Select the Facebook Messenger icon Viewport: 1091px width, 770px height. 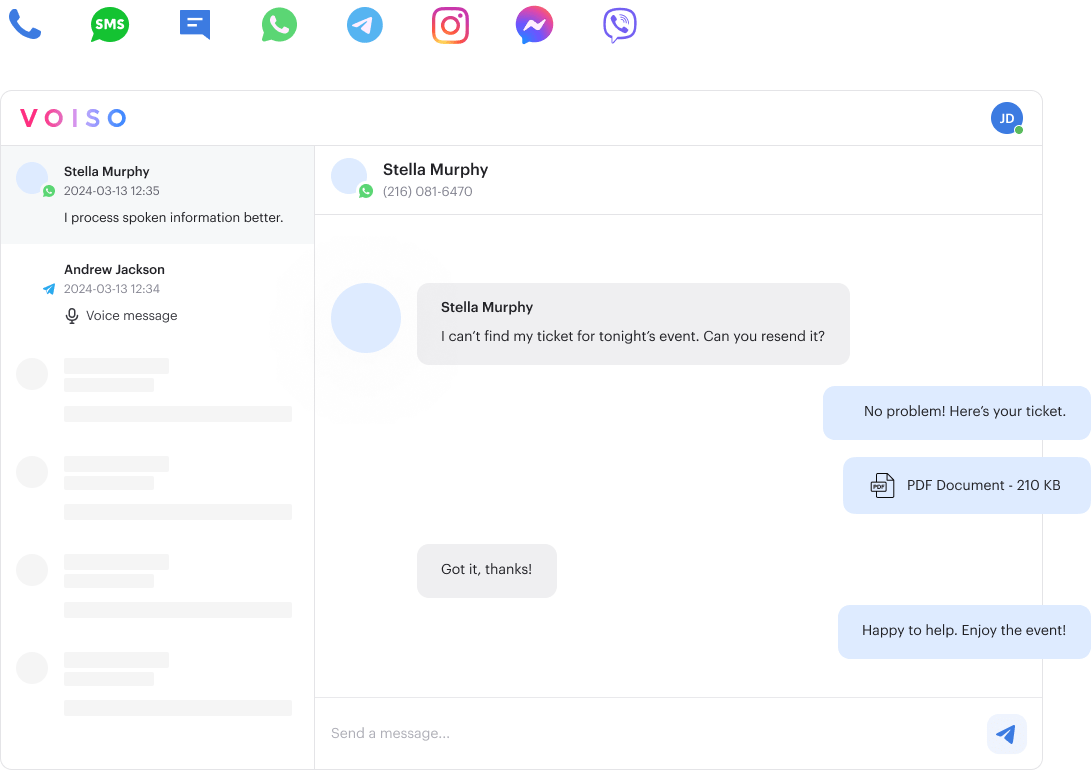click(x=534, y=25)
